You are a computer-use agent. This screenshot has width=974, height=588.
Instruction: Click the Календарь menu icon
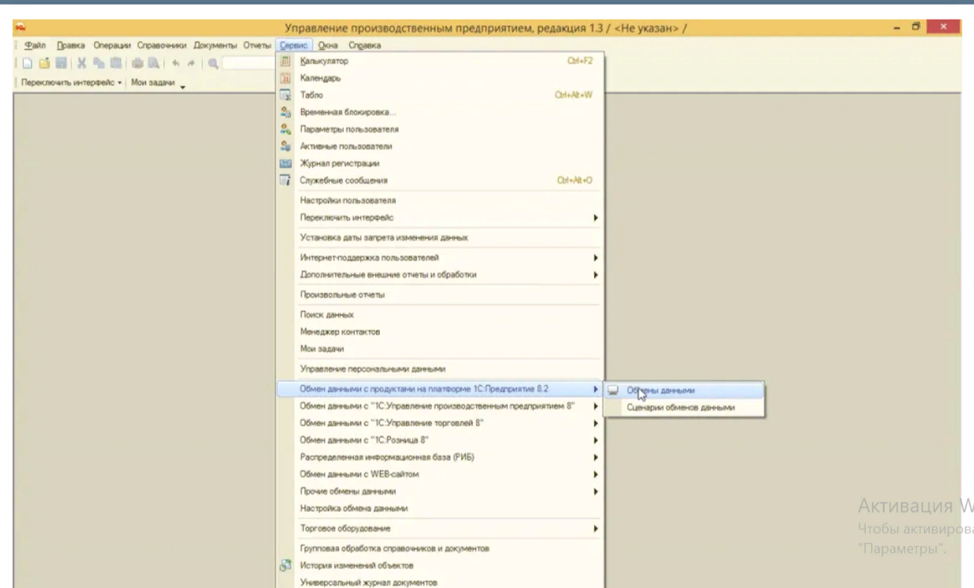(285, 78)
